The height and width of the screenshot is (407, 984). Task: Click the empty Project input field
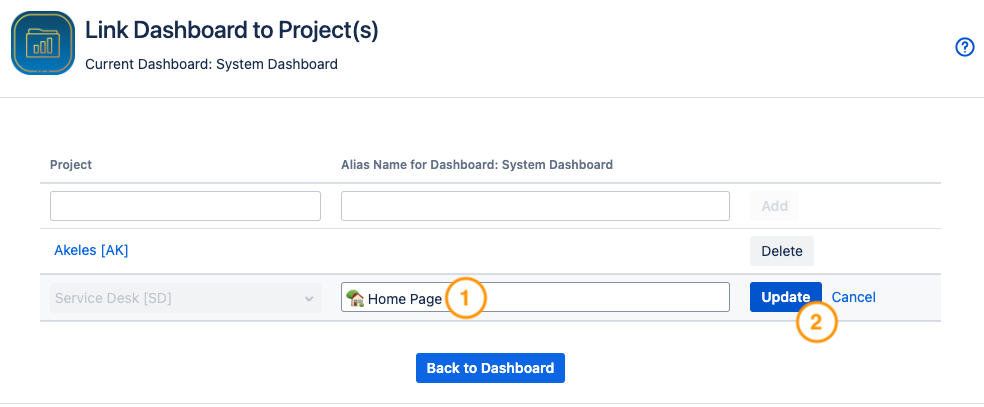[185, 206]
